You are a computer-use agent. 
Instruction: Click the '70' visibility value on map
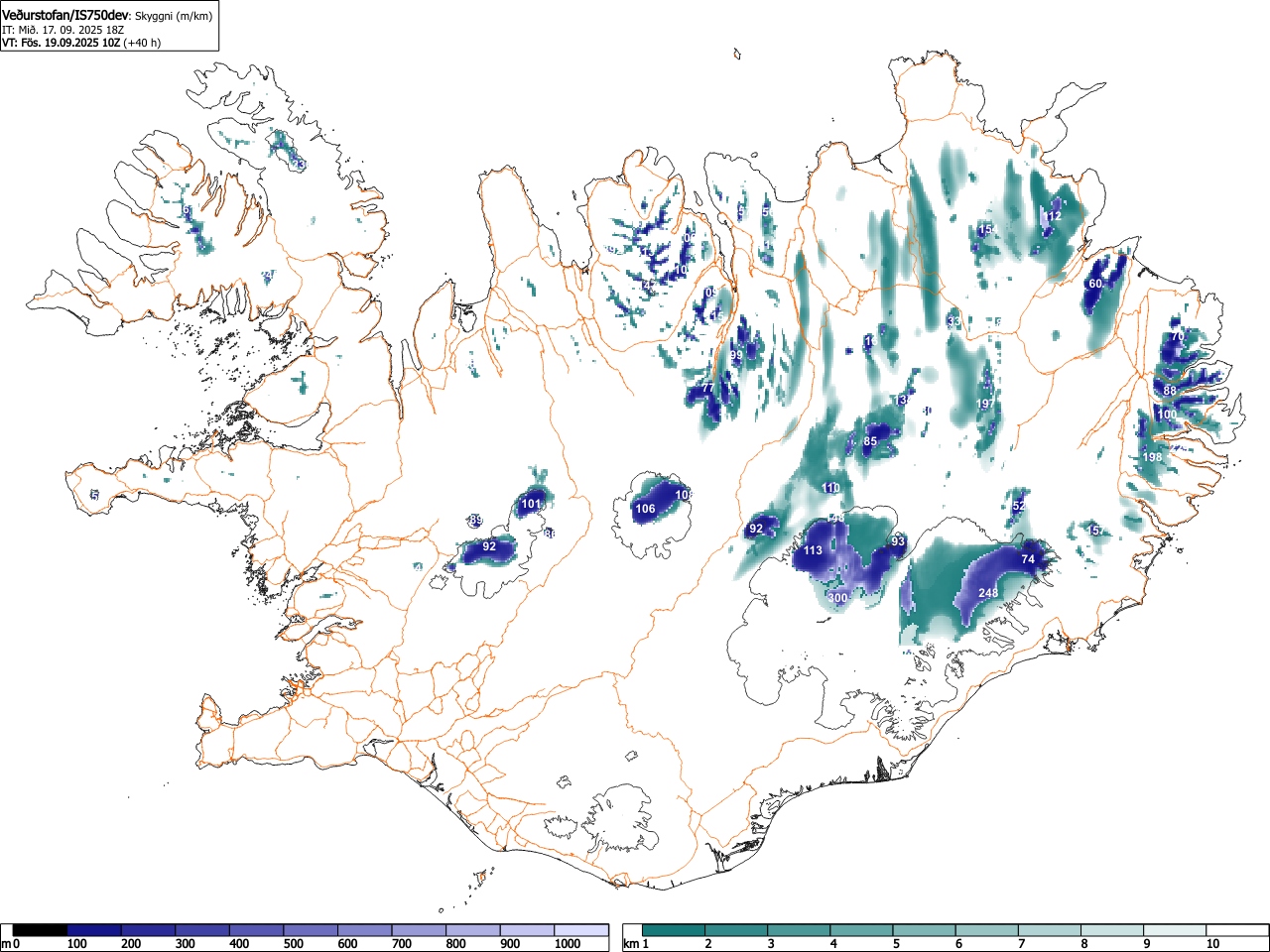pyautogui.click(x=1178, y=336)
